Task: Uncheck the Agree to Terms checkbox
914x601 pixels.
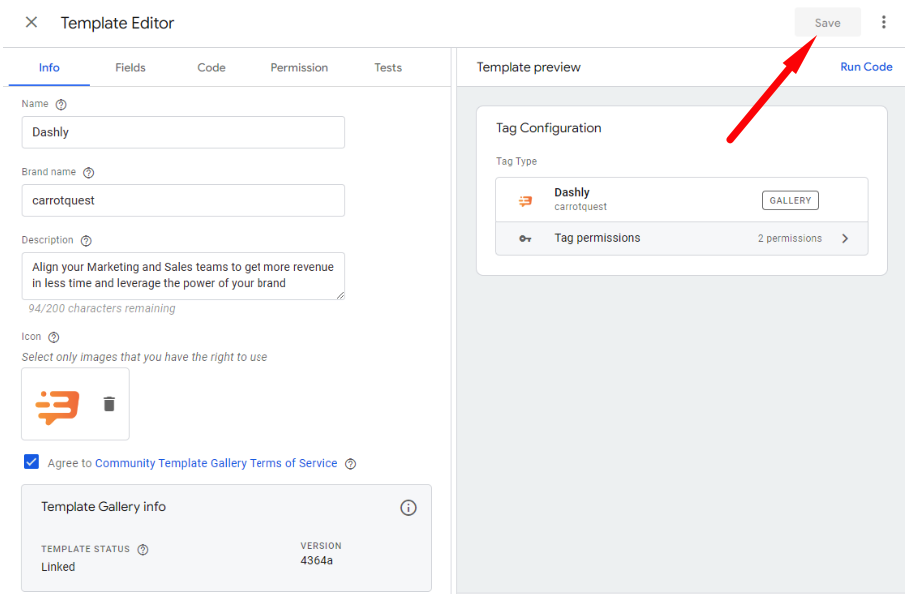Action: [31, 462]
